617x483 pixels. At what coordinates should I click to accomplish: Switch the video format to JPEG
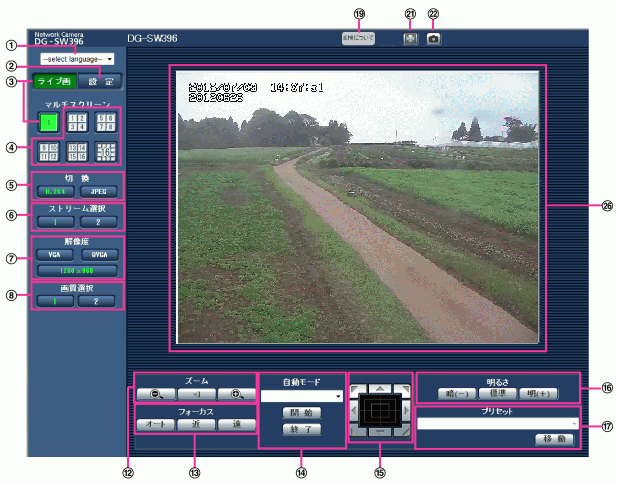click(98, 189)
